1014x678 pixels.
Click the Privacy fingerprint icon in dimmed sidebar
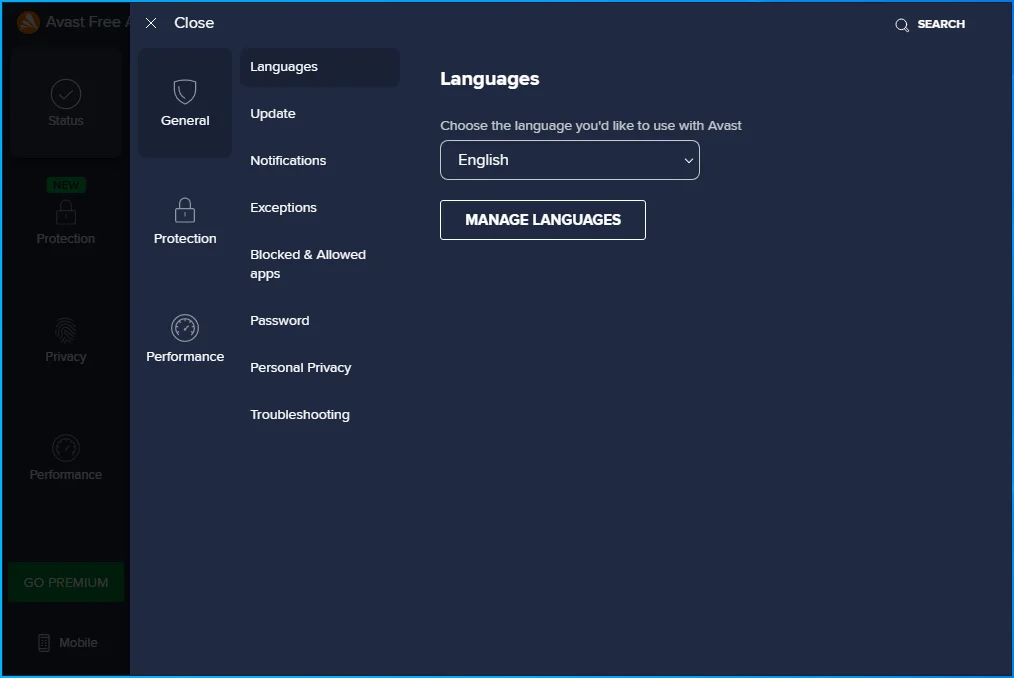(66, 331)
